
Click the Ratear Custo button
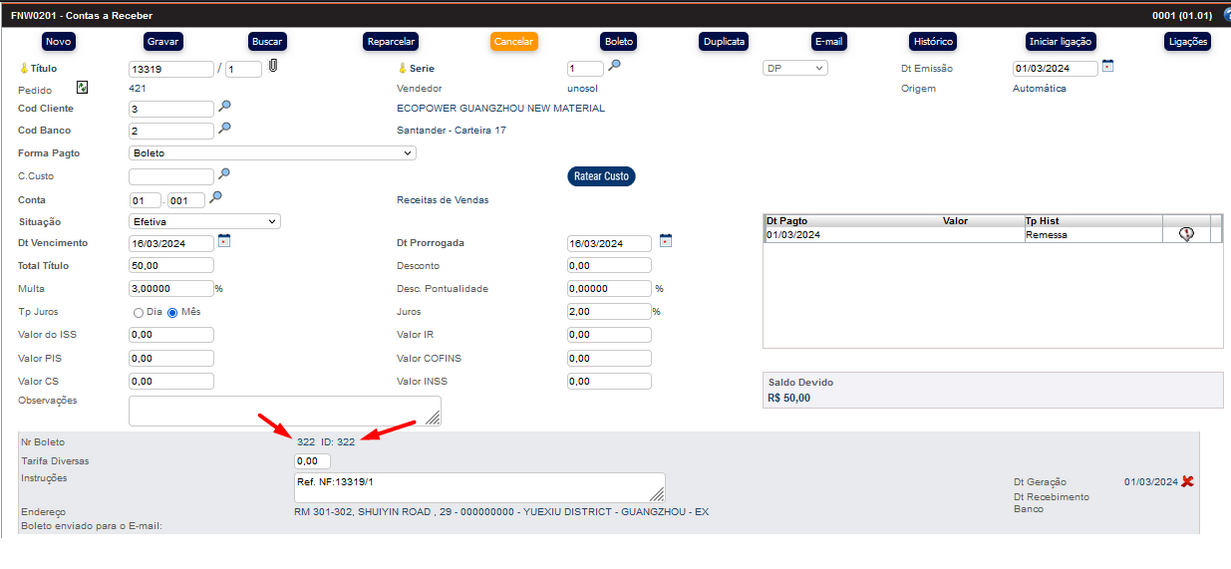[x=601, y=176]
